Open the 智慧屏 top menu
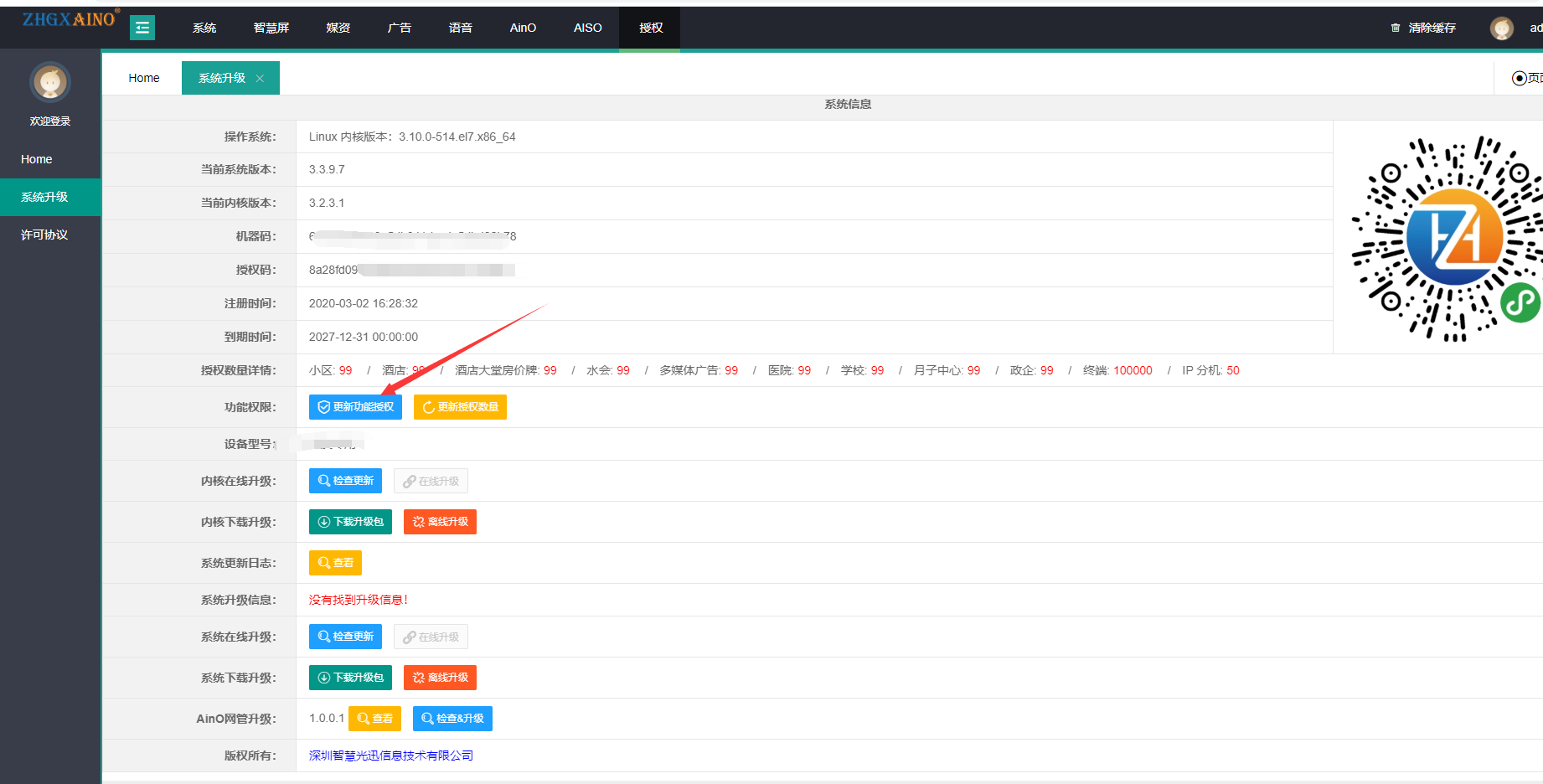 tap(271, 28)
